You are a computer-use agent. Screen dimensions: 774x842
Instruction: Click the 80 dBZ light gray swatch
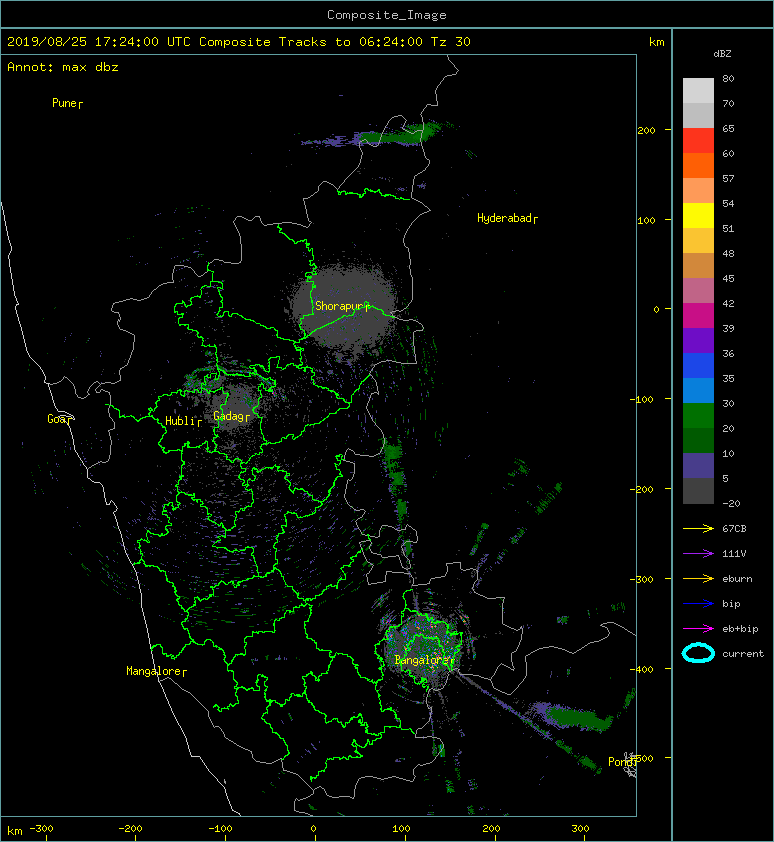point(698,91)
